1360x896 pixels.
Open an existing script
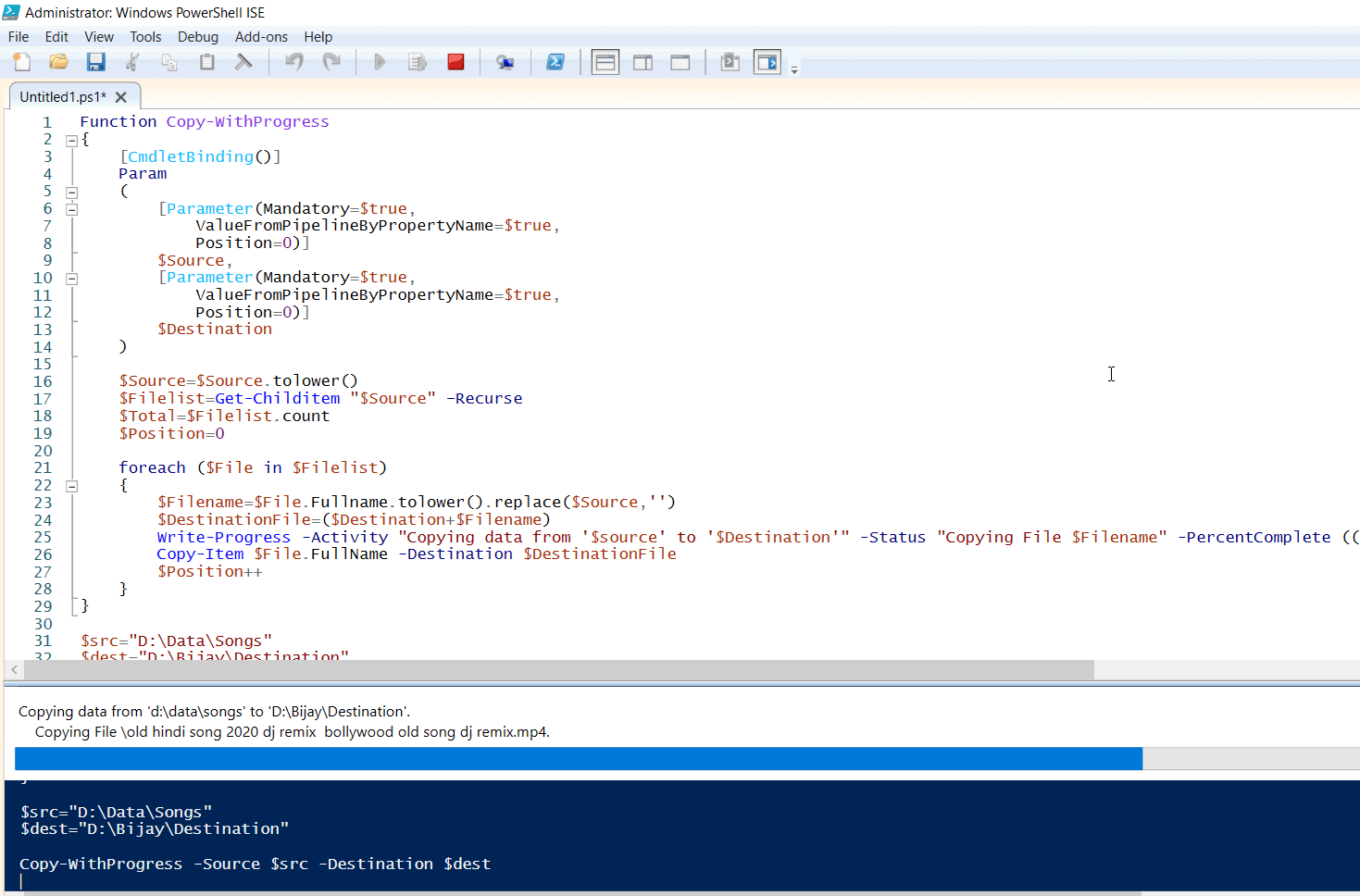pyautogui.click(x=57, y=61)
